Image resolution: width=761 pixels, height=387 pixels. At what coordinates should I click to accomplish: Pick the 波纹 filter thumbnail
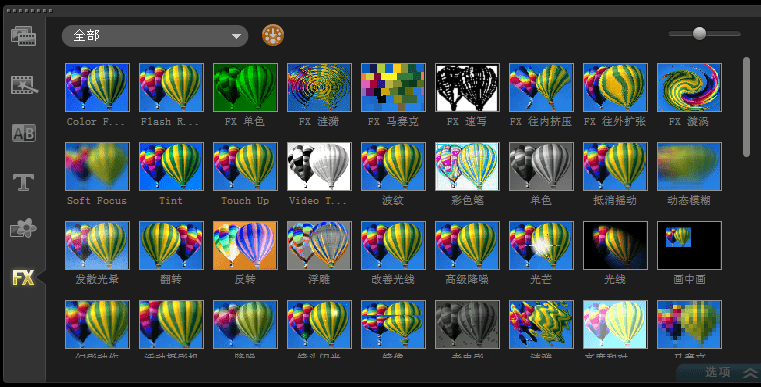click(x=393, y=167)
